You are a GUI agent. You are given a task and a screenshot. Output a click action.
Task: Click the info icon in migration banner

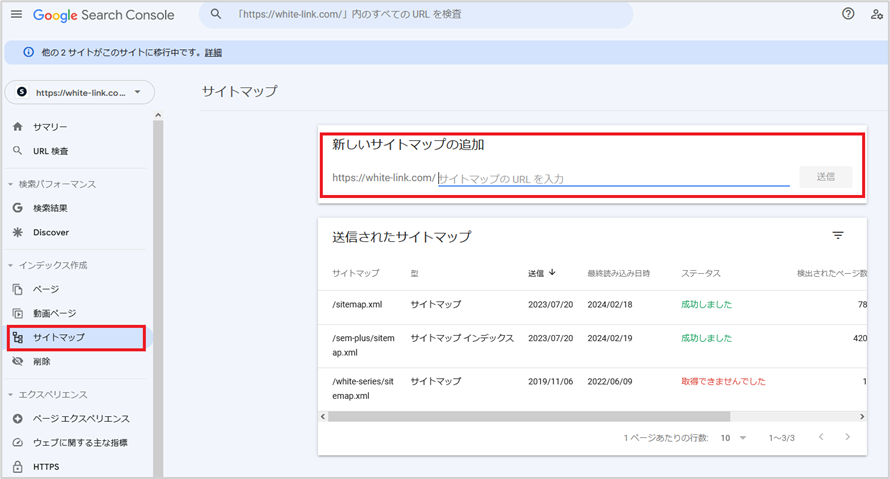(28, 52)
